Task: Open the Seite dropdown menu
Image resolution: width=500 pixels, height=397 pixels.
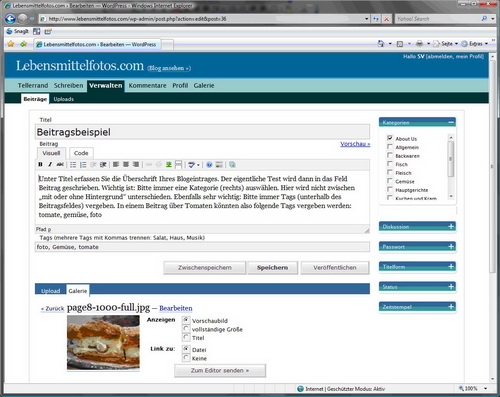Action: click(446, 44)
